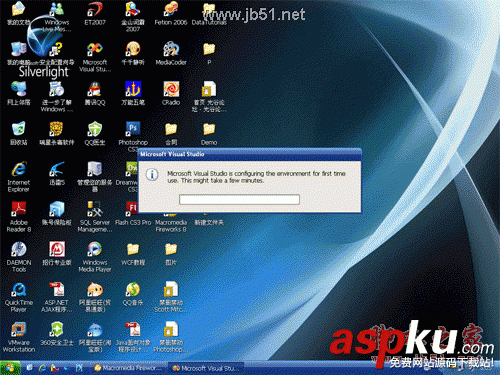Launch the SQL Server Management Studio shortcut
The height and width of the screenshot is (375, 500).
click(x=95, y=209)
